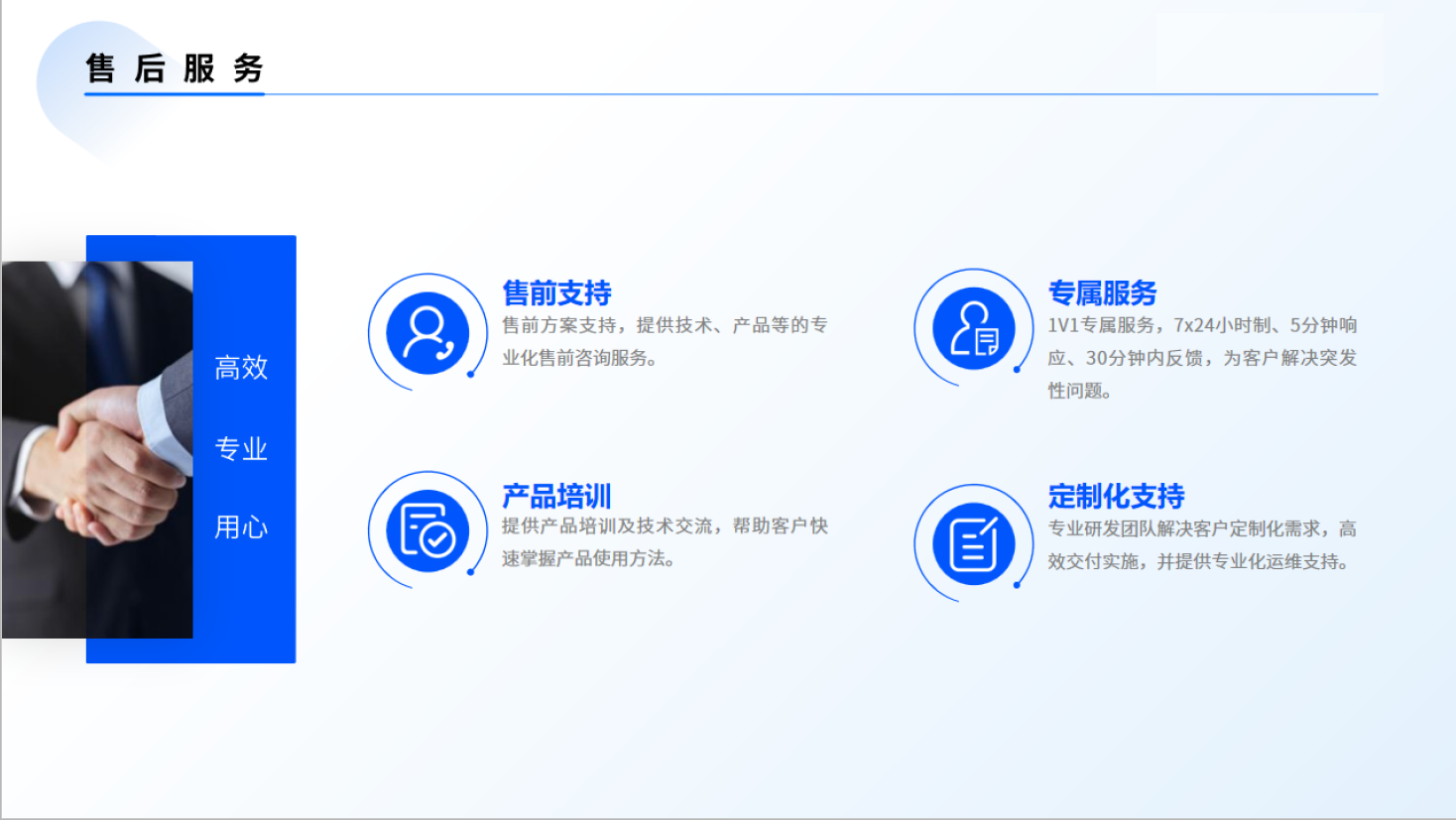
Task: Click the 定制化支持 heading text
Action: pyautogui.click(x=1116, y=496)
